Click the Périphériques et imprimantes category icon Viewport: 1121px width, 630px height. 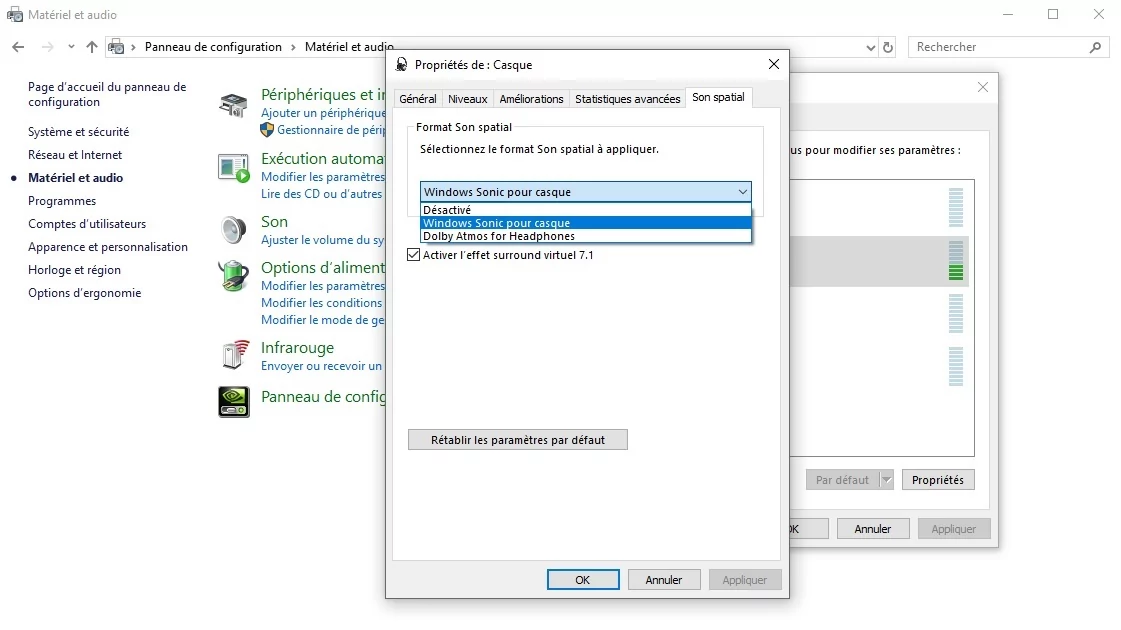[x=234, y=106]
